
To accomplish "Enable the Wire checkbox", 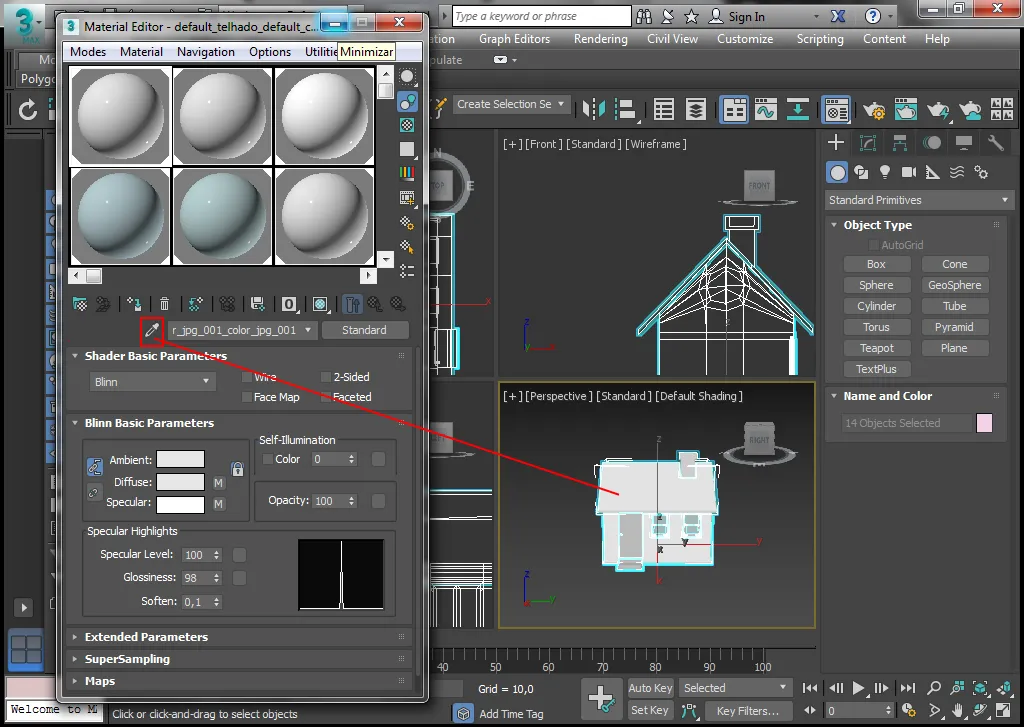I will tap(247, 377).
